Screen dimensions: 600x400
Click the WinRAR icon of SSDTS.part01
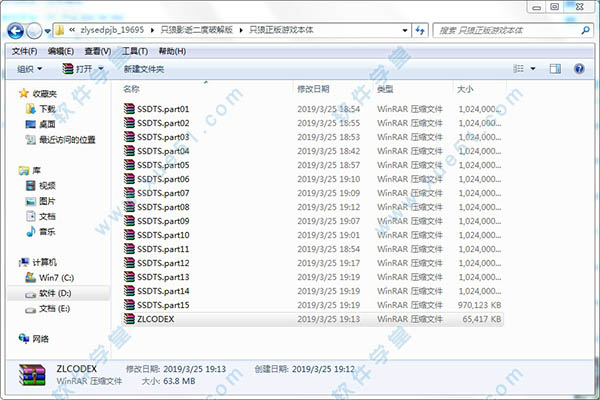130,109
